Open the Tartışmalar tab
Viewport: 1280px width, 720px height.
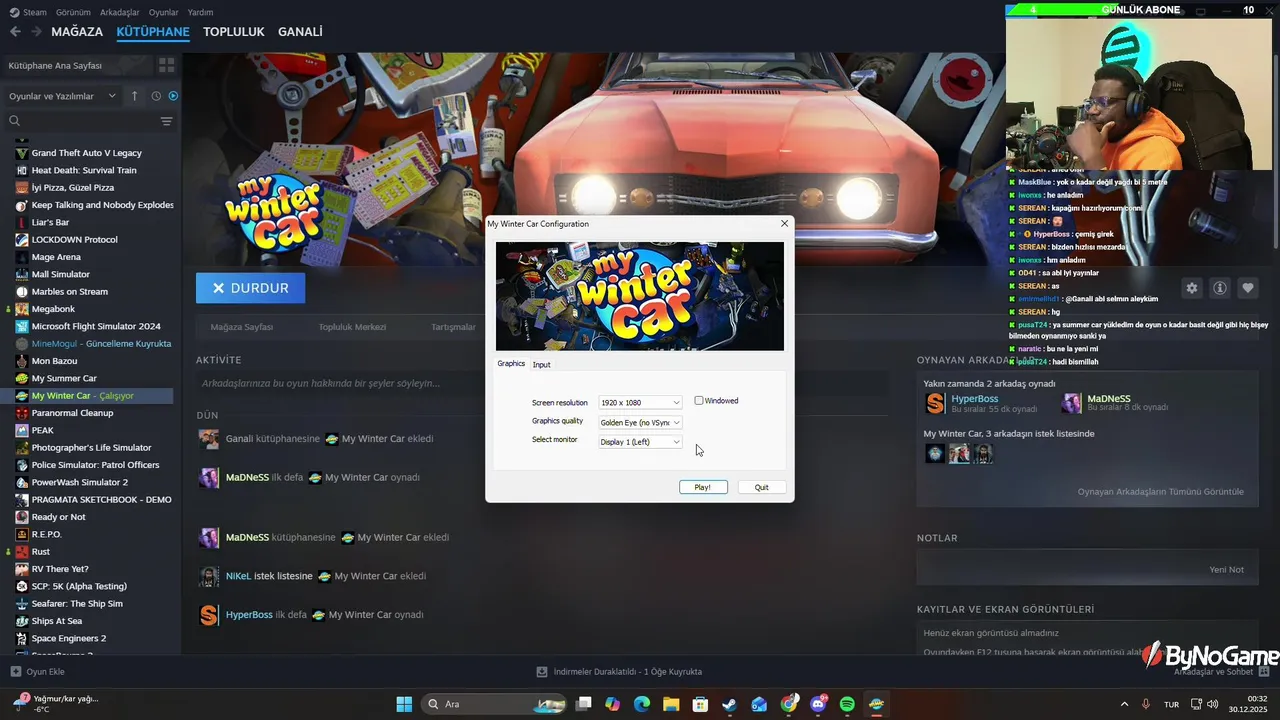coord(453,327)
